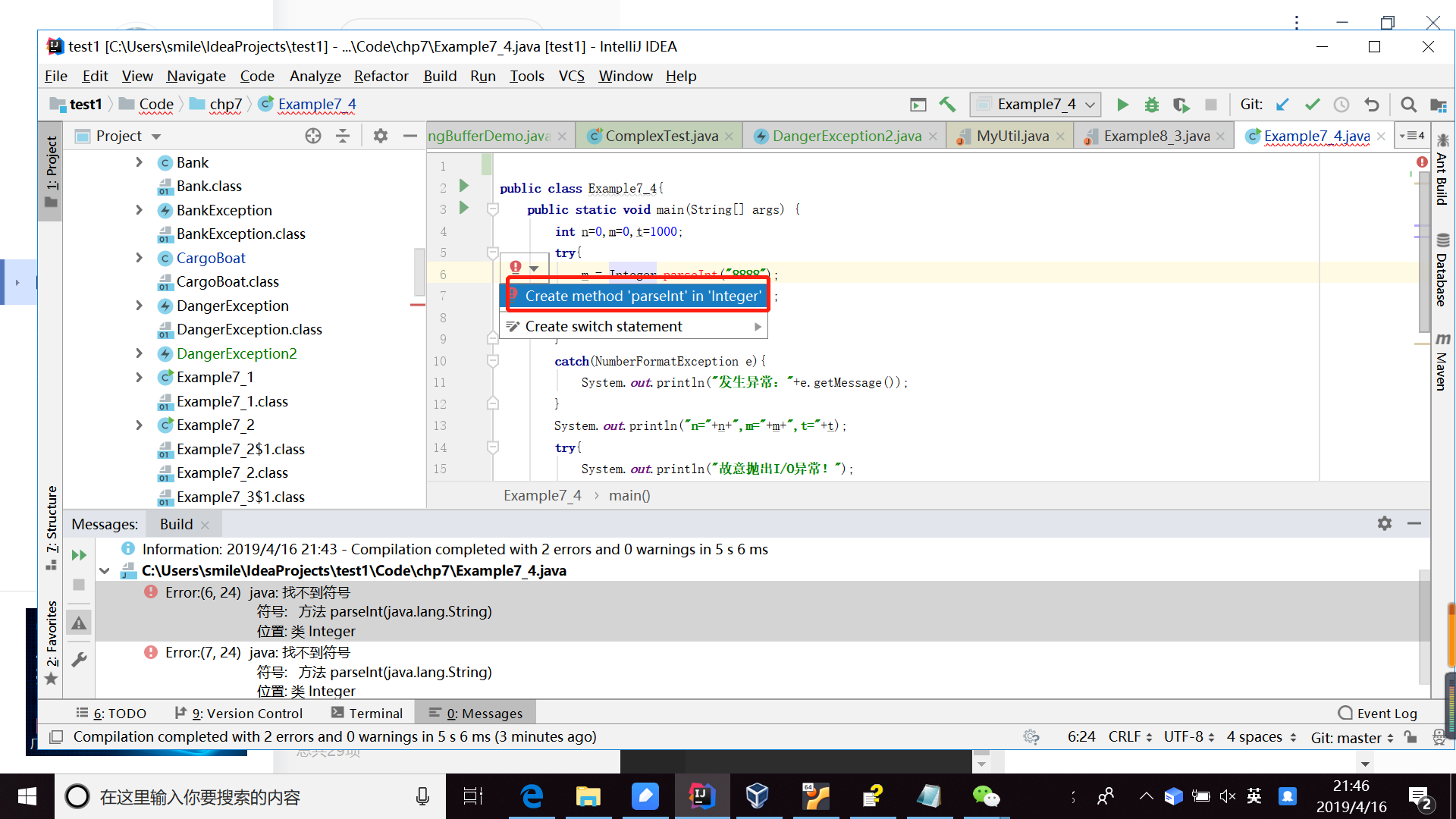Viewport: 1456px width, 819px height.
Task: Open Project panel gear settings
Action: pos(381,136)
